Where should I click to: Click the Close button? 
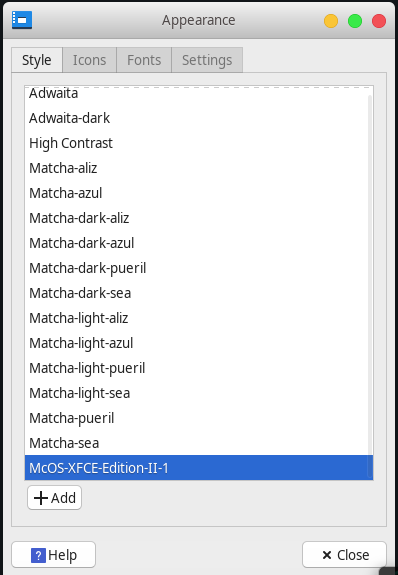344,555
